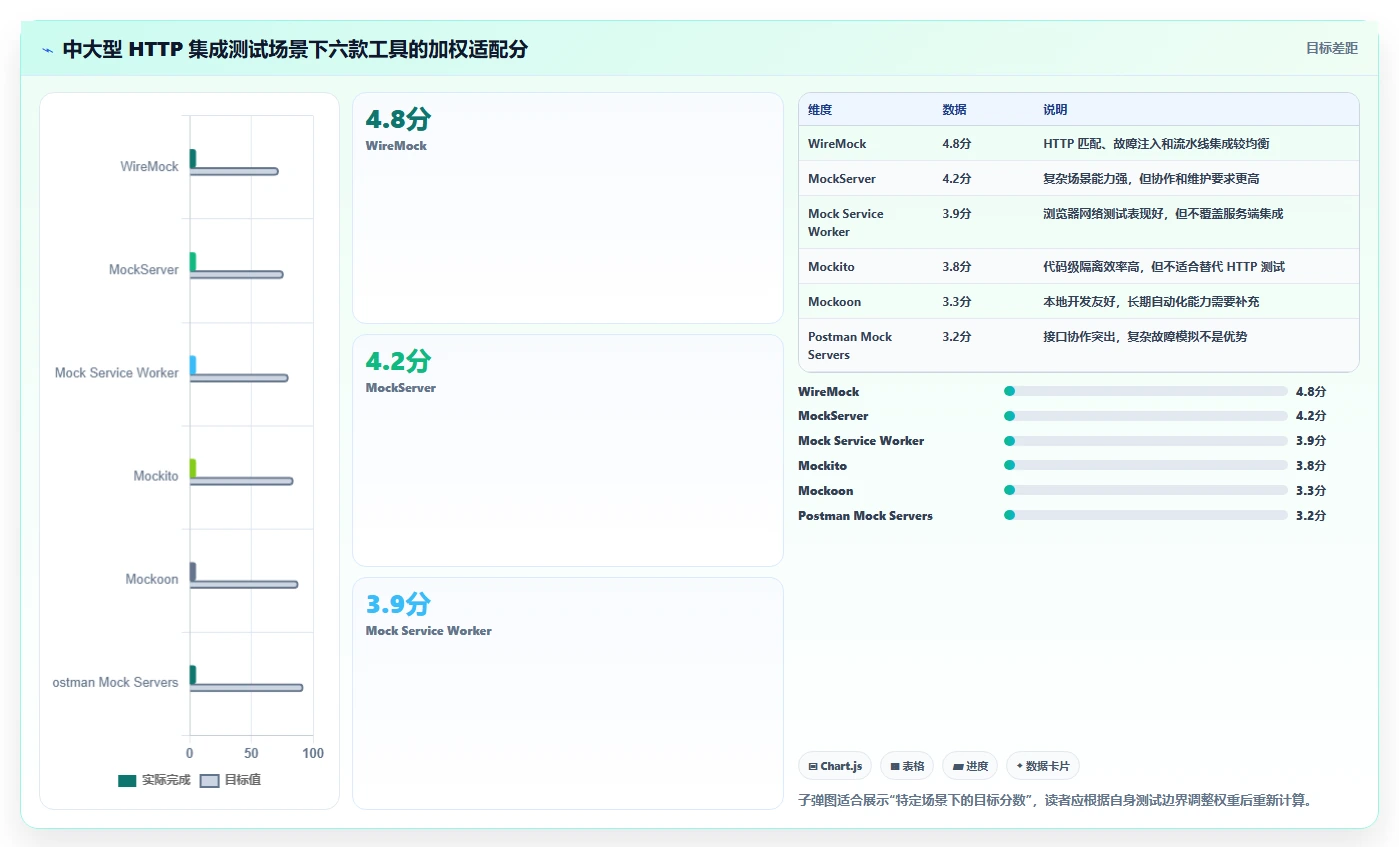Screen dimensions: 1399x847
Task: Click the 3.2分 value beside the Postman progress bar
Action: tap(1310, 516)
